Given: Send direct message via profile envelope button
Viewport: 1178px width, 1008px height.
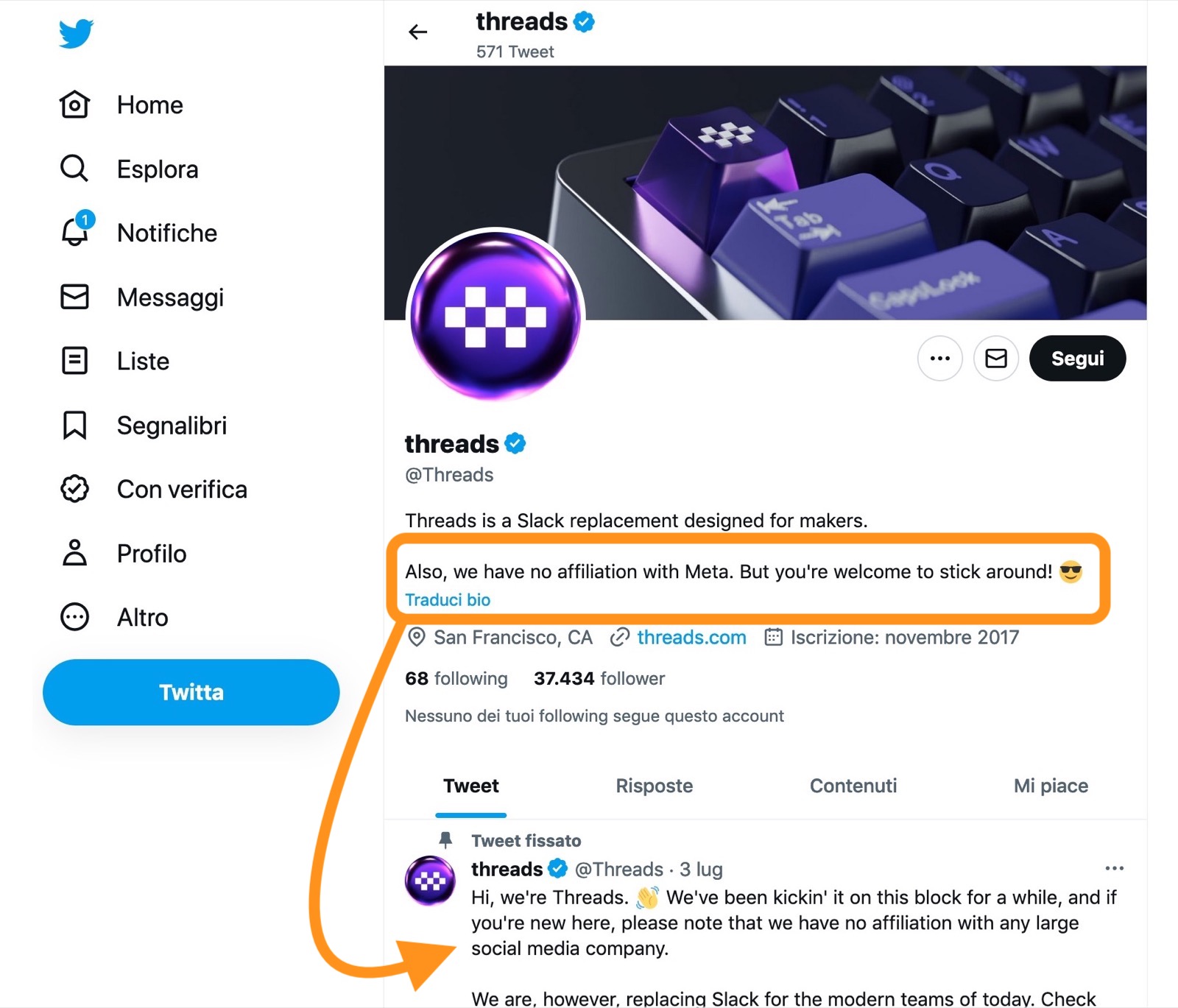Looking at the screenshot, I should 995,359.
